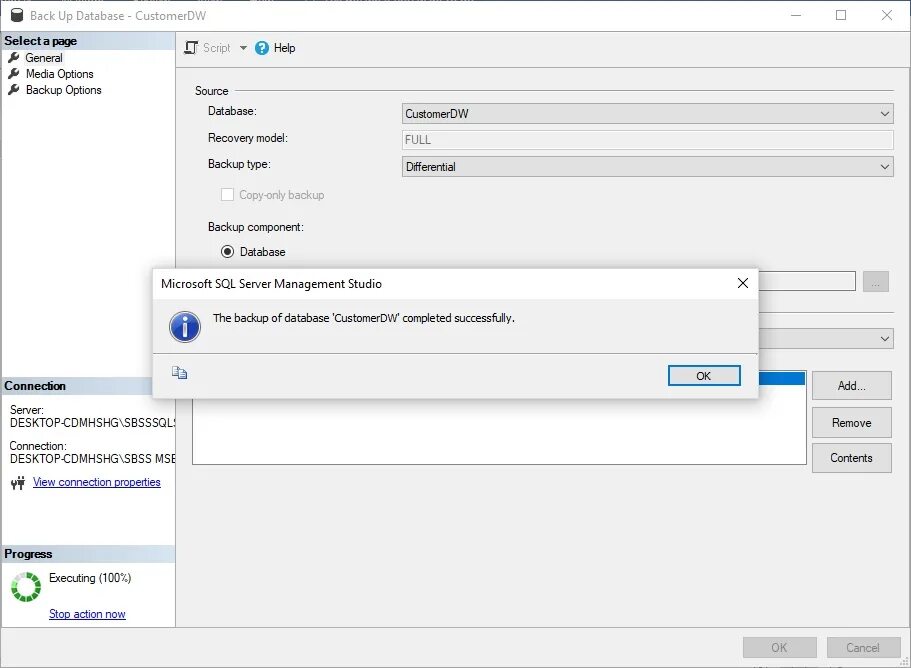The height and width of the screenshot is (668, 911).
Task: Maximize the Back Up Database window
Action: (x=841, y=15)
